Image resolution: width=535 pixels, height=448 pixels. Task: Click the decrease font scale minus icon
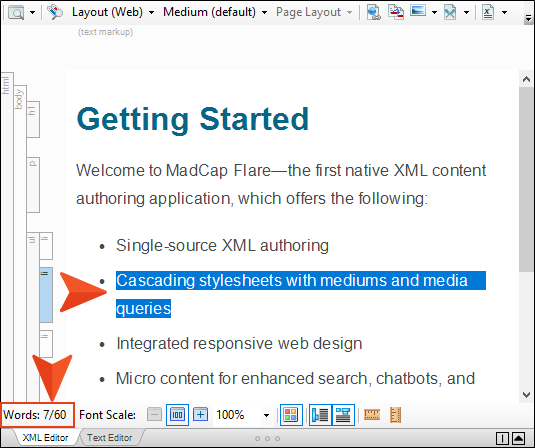pyautogui.click(x=154, y=415)
